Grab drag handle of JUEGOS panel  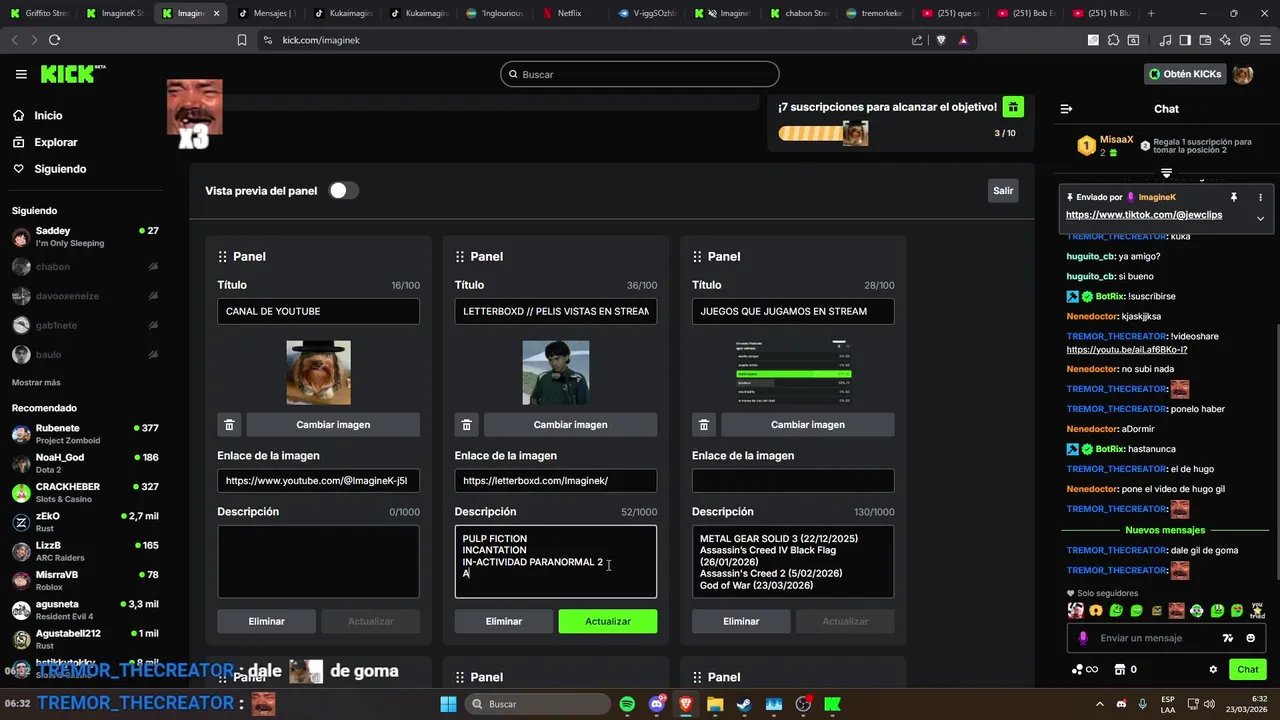[697, 257]
